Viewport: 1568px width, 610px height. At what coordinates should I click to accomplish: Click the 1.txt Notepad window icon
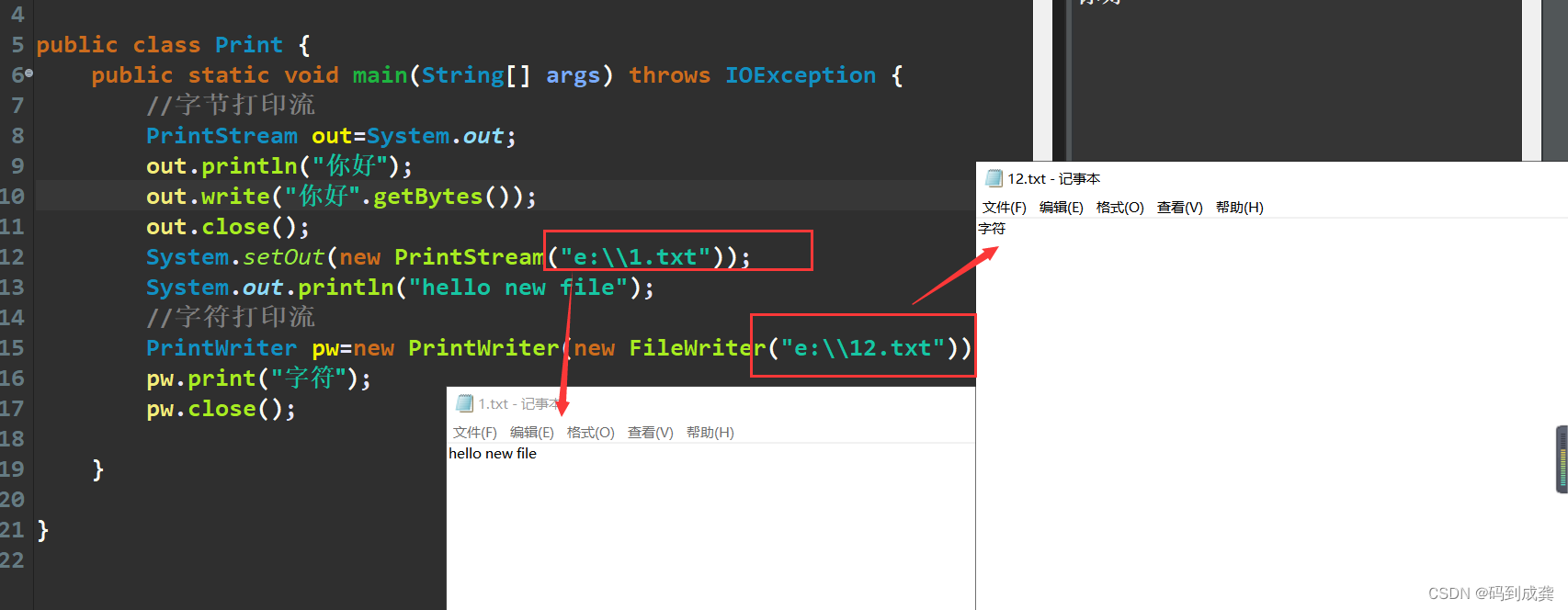[465, 403]
